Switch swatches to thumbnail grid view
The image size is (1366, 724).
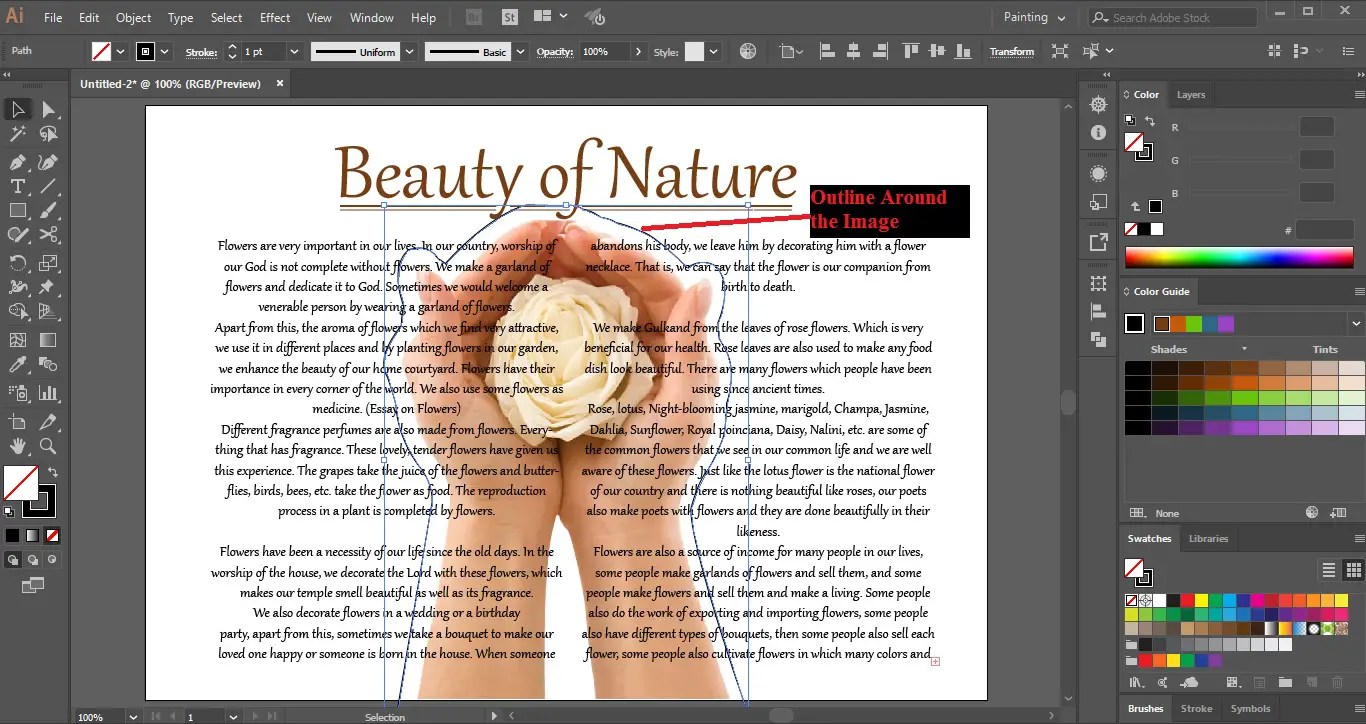[x=1353, y=570]
